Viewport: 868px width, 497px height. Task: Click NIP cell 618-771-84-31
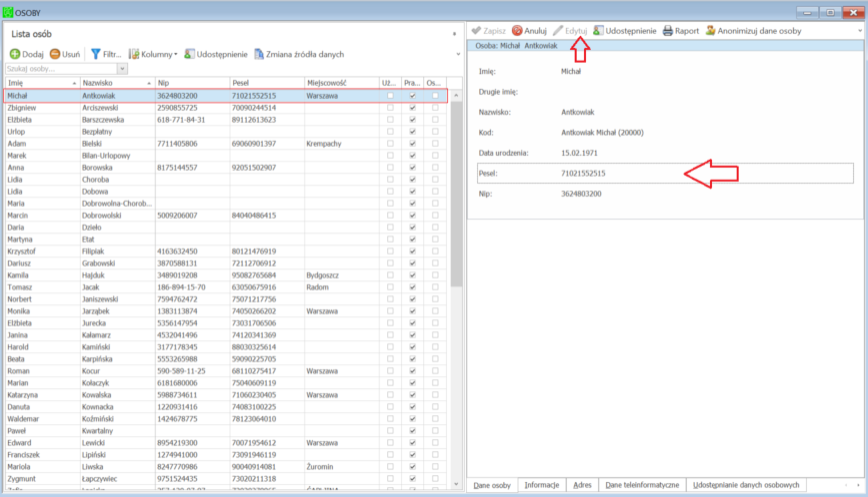(x=192, y=120)
